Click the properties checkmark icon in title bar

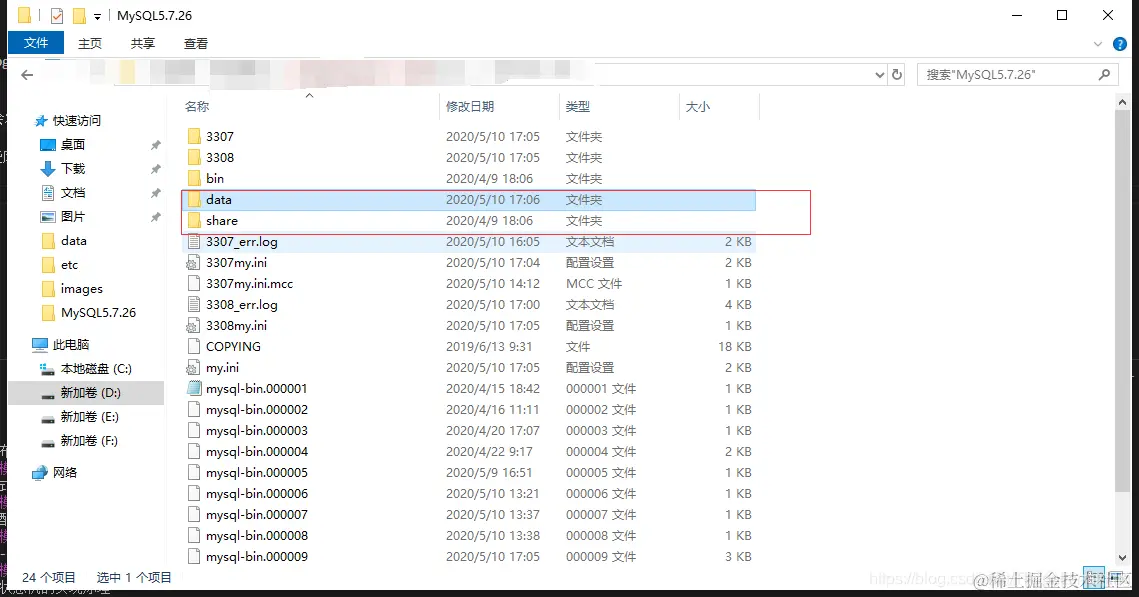57,15
